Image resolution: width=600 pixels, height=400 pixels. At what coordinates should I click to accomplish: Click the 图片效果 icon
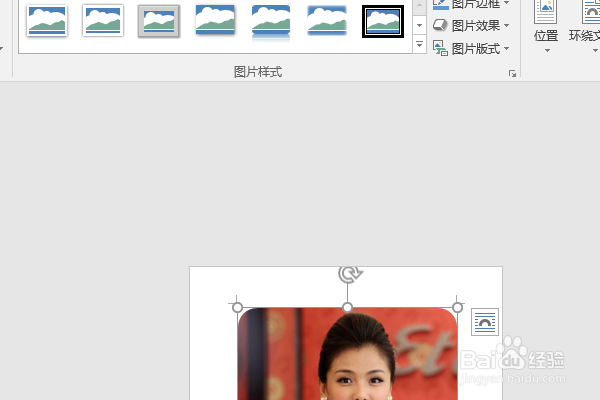click(440, 26)
